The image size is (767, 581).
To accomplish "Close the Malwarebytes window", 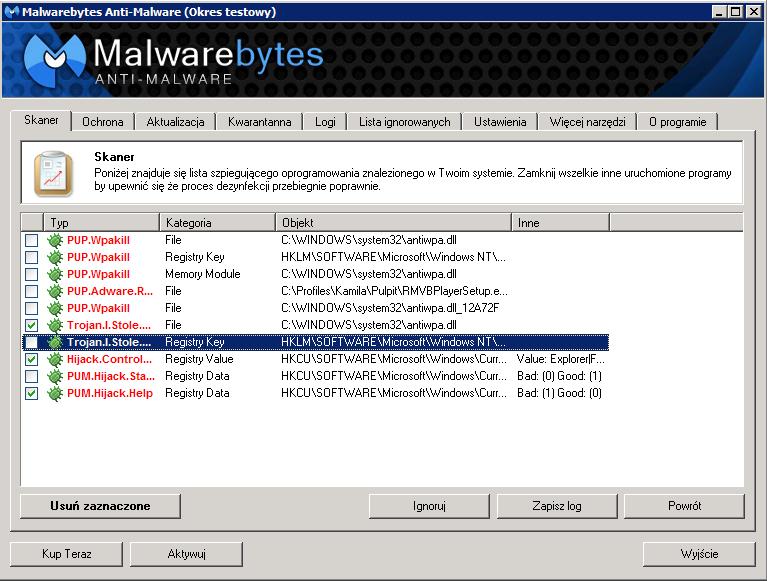I will 754,12.
